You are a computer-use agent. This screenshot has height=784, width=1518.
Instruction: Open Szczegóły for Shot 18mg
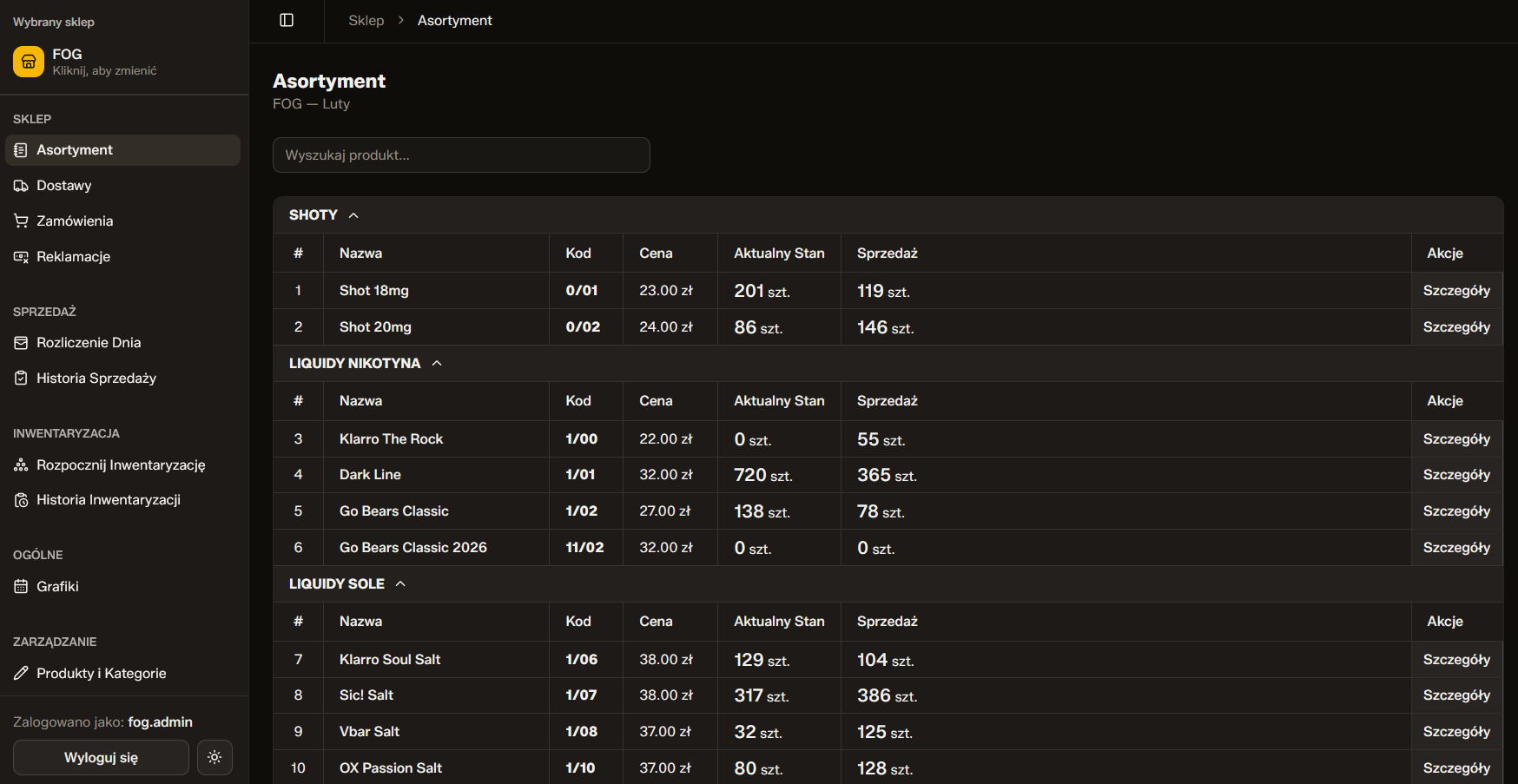tap(1455, 291)
